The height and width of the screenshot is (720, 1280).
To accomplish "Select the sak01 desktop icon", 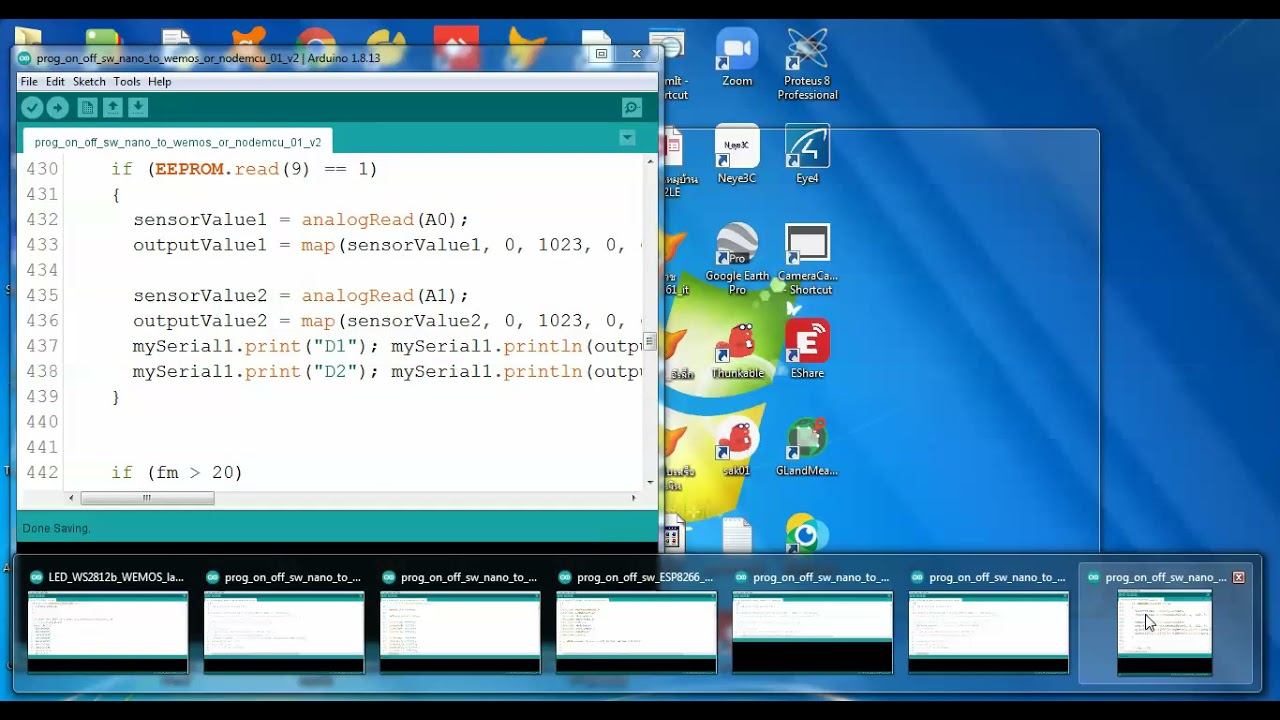I will (x=737, y=448).
